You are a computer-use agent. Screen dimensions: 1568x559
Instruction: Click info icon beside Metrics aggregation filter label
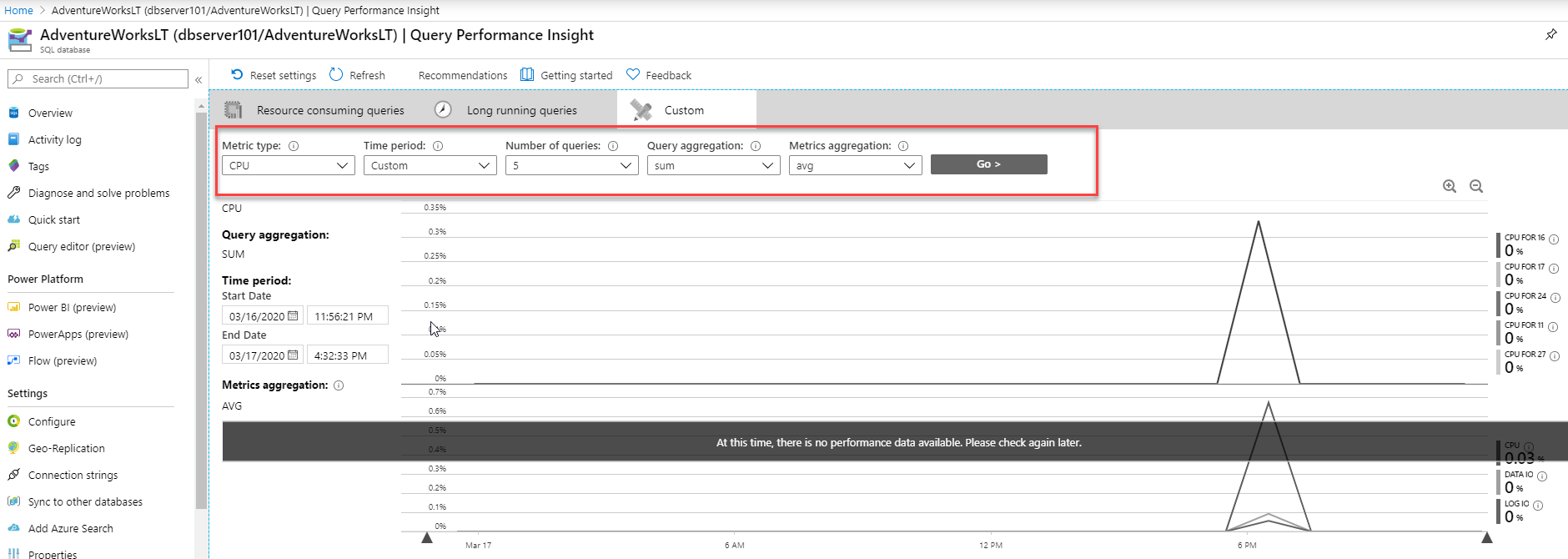coord(903,146)
